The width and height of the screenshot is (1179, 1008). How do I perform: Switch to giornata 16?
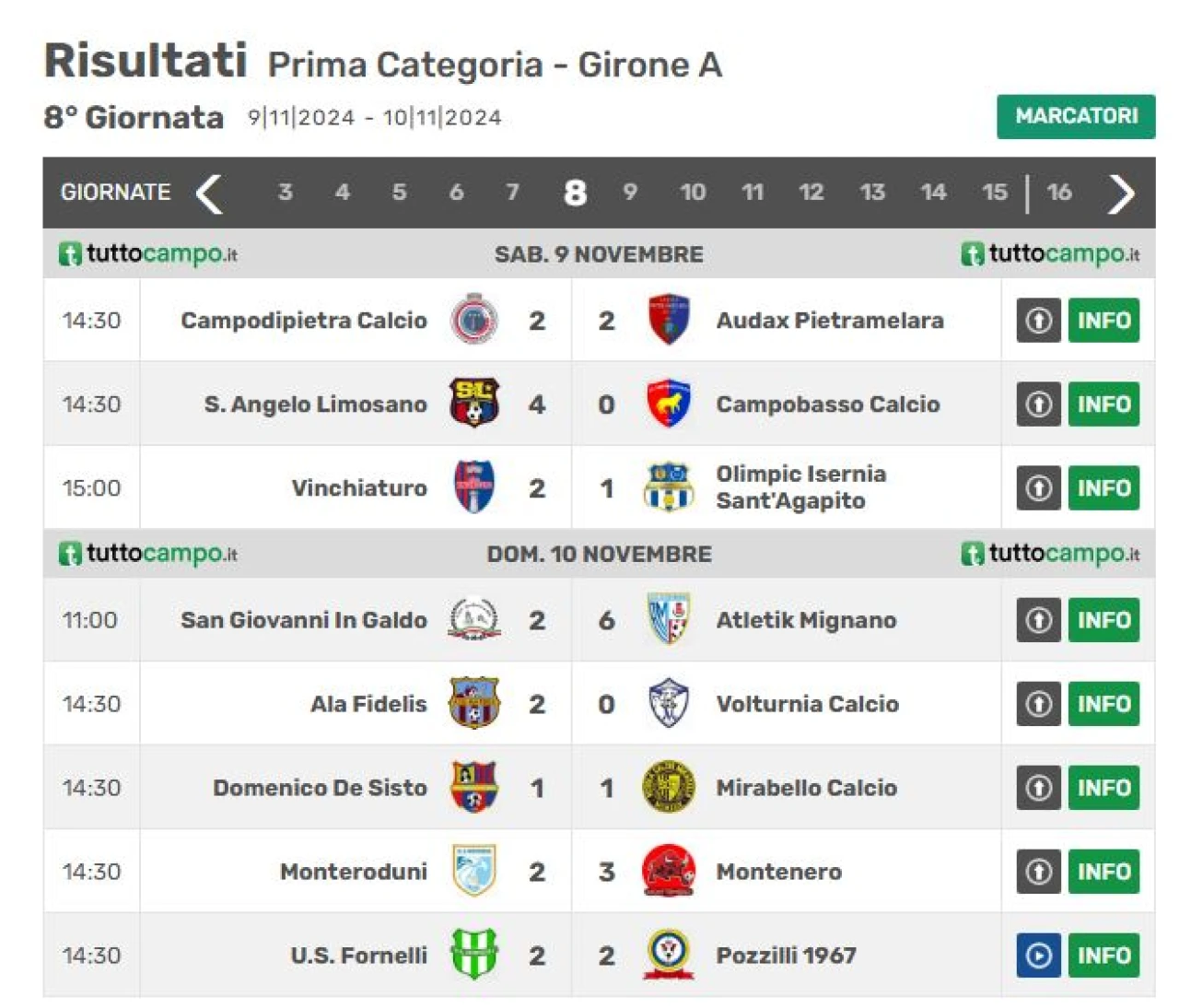pyautogui.click(x=1058, y=192)
